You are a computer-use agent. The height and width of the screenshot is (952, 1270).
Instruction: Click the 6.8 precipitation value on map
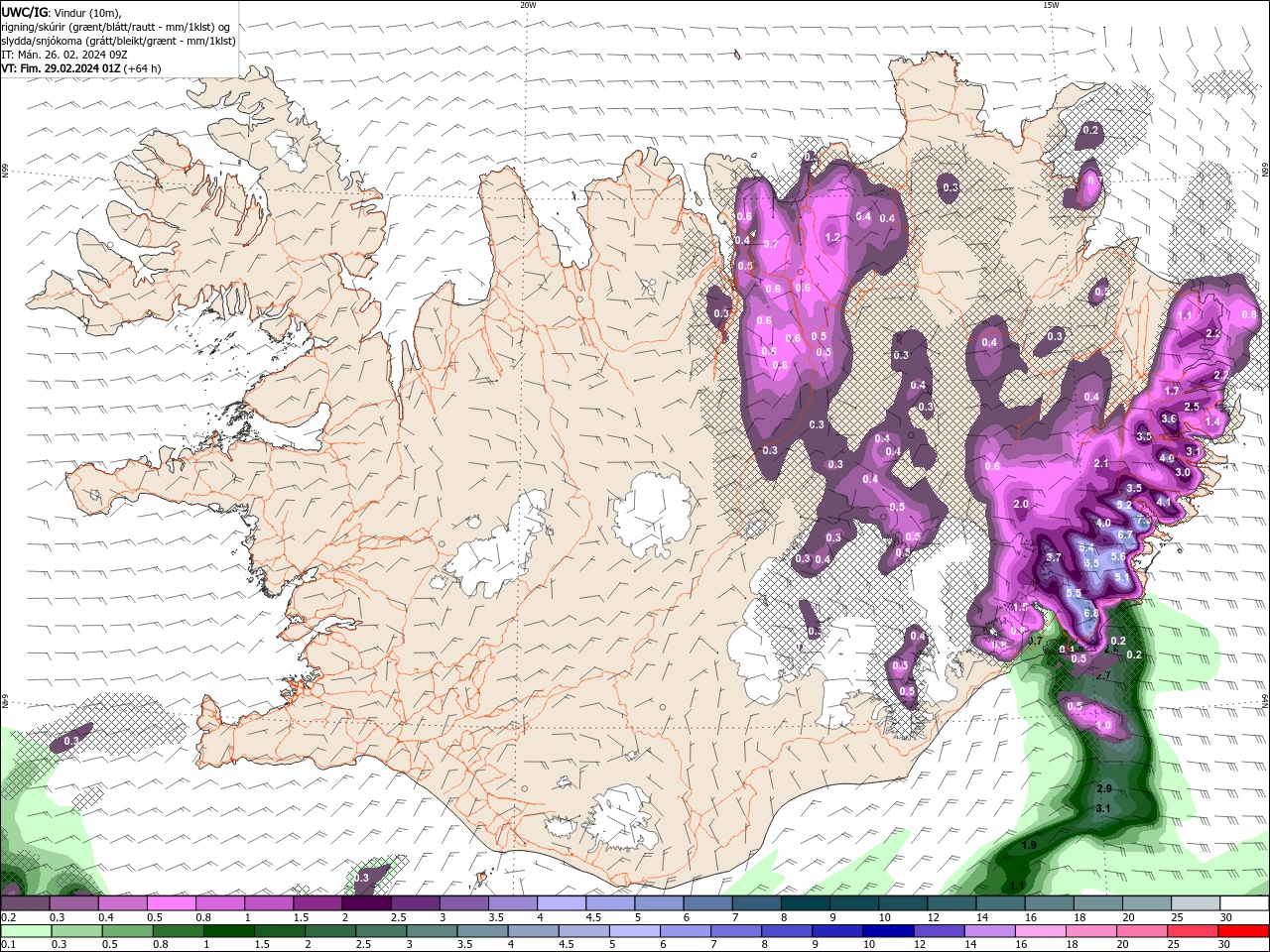pos(1090,614)
